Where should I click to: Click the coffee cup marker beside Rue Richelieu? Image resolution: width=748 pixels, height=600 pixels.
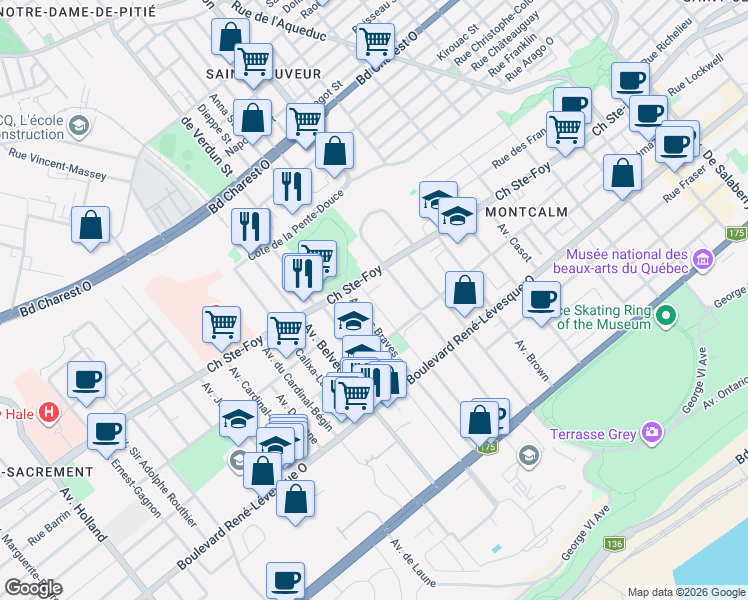pyautogui.click(x=630, y=81)
